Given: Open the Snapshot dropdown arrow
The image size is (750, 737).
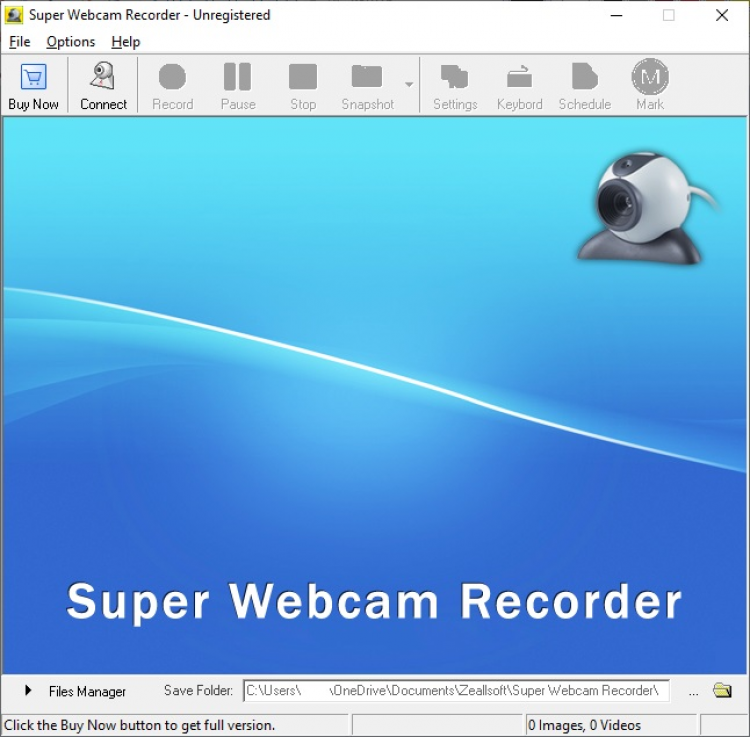Looking at the screenshot, I should pos(409,85).
